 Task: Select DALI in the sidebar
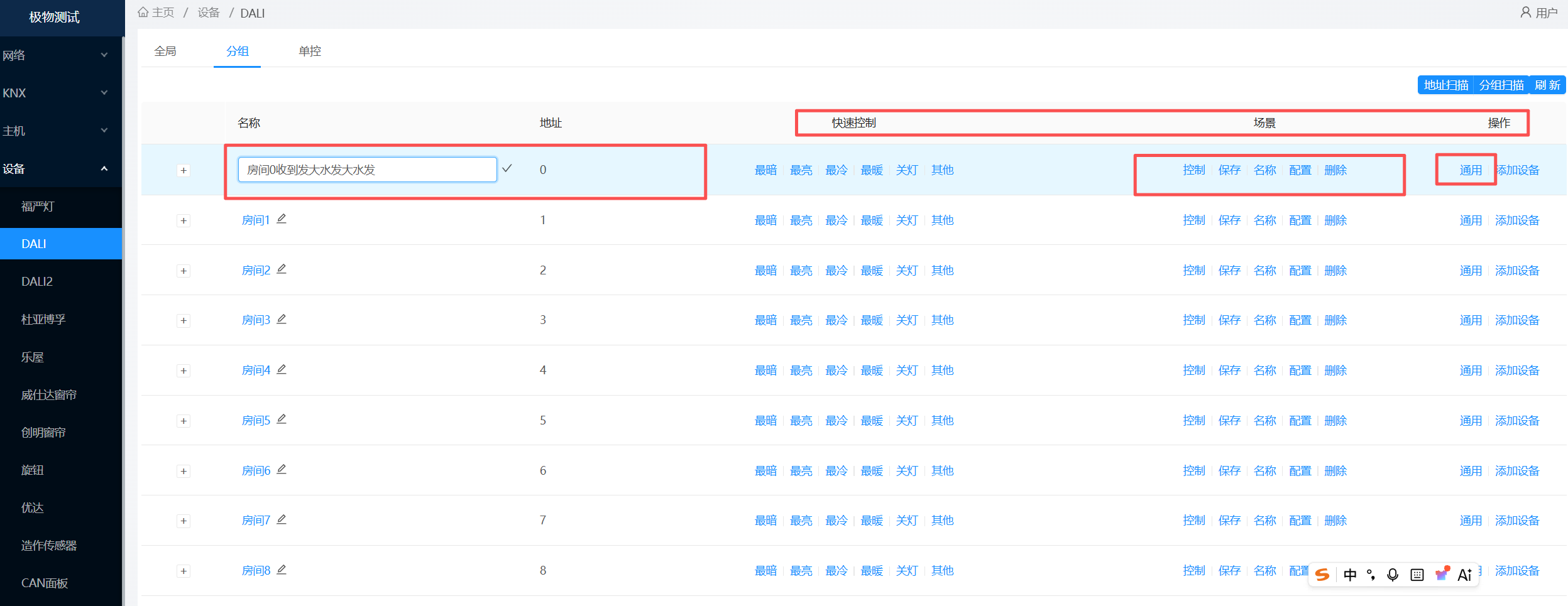click(x=61, y=244)
